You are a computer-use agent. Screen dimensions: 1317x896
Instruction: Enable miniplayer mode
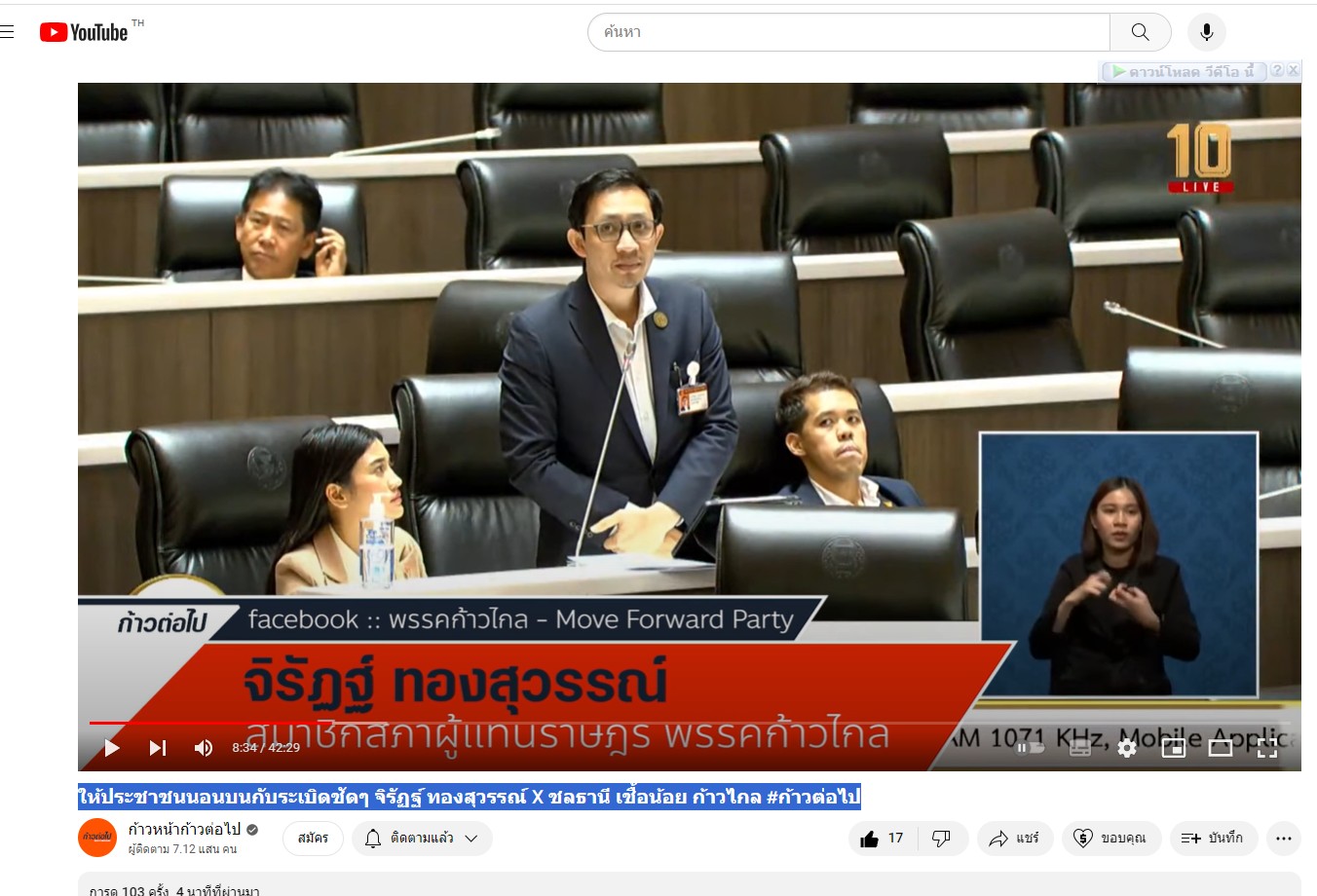point(1174,748)
